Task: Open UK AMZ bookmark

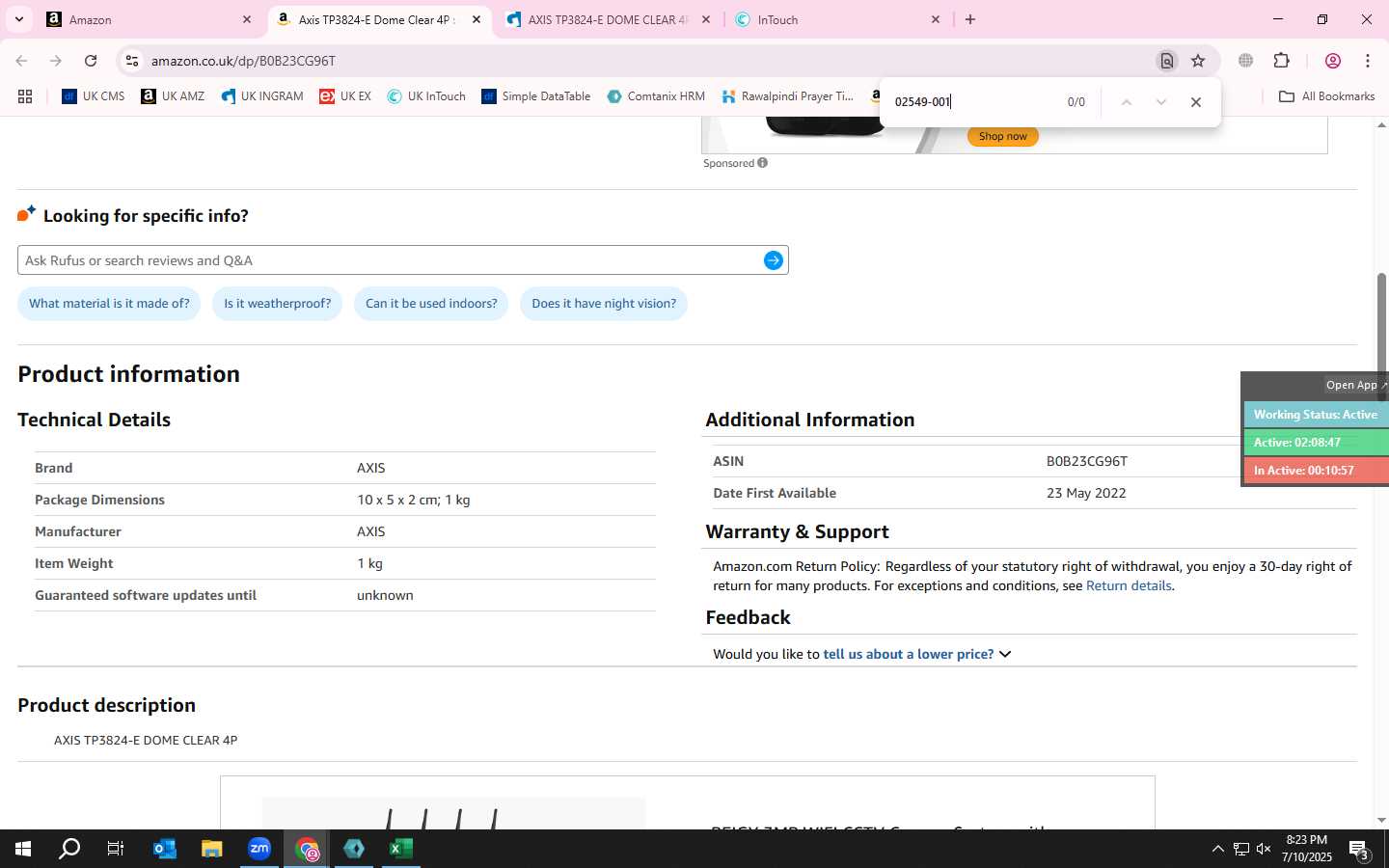Action: (173, 96)
